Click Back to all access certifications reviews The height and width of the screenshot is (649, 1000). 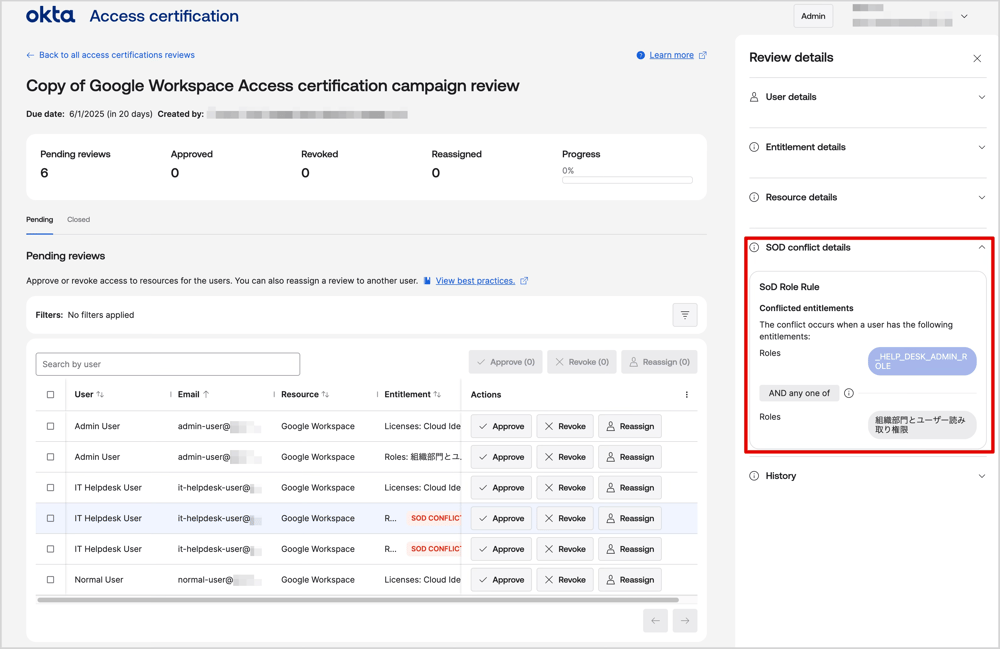pos(117,55)
